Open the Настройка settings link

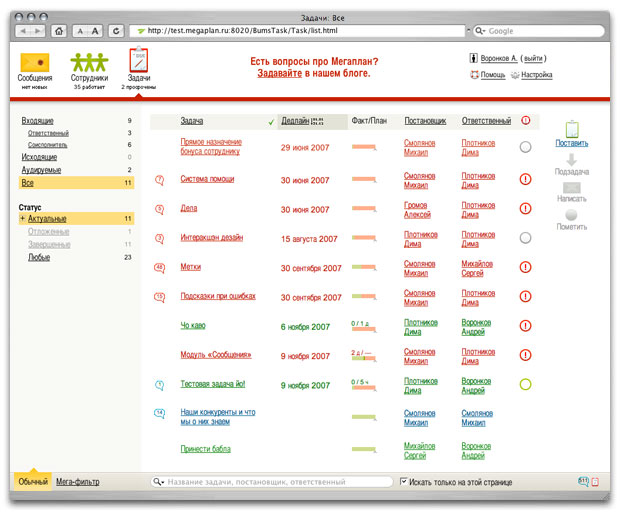click(536, 75)
